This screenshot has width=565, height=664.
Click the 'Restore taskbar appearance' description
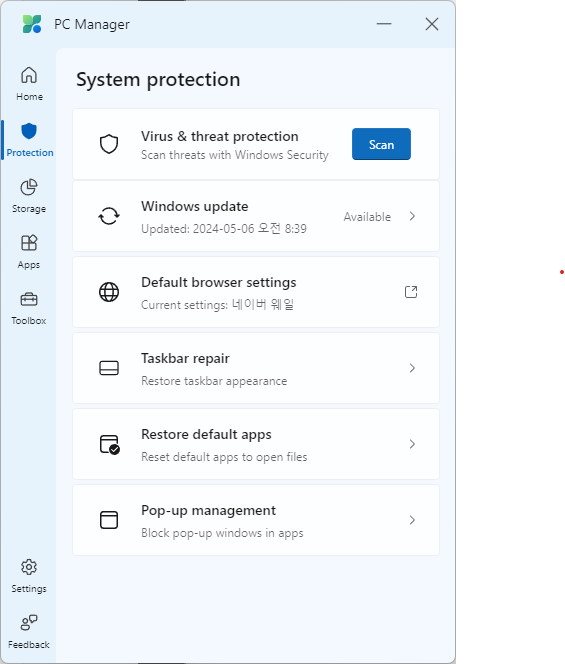pos(214,381)
